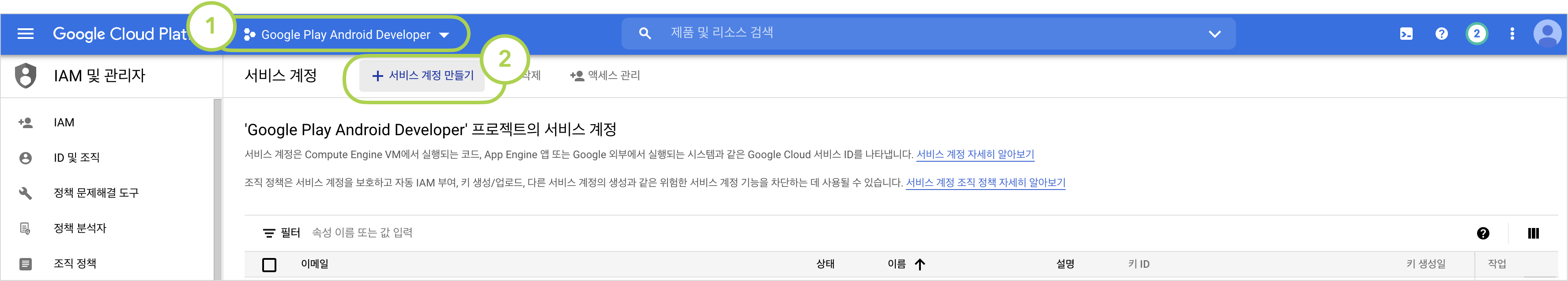The image size is (1568, 281).
Task: Open the three-dot settings menu in top bar
Action: [1512, 34]
